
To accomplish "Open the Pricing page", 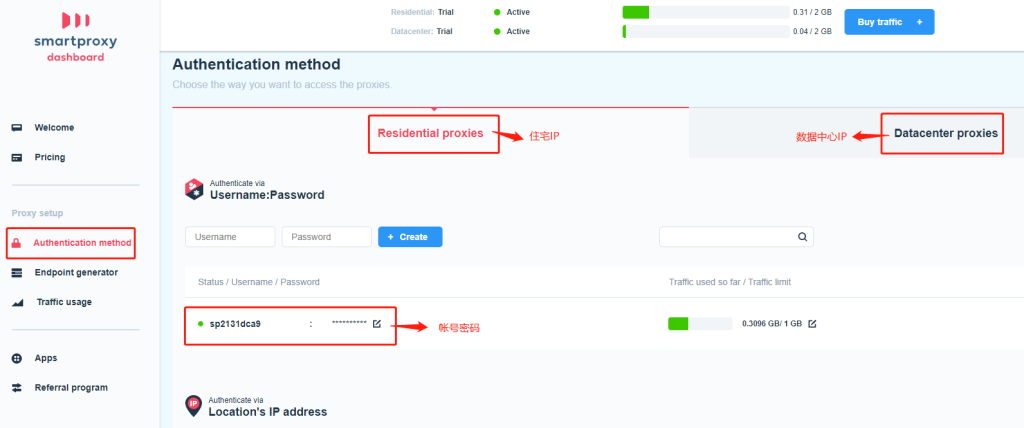I will [x=50, y=157].
